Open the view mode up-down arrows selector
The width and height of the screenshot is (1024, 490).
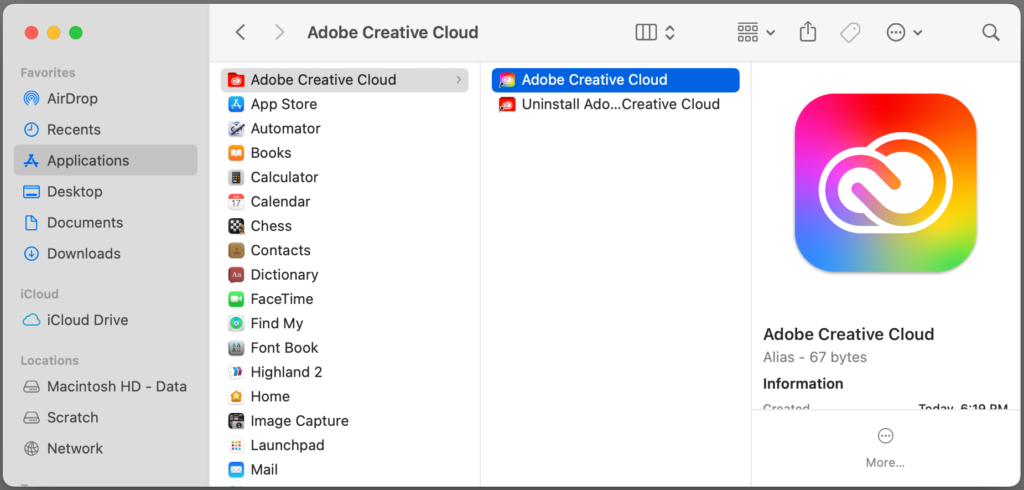click(x=669, y=32)
